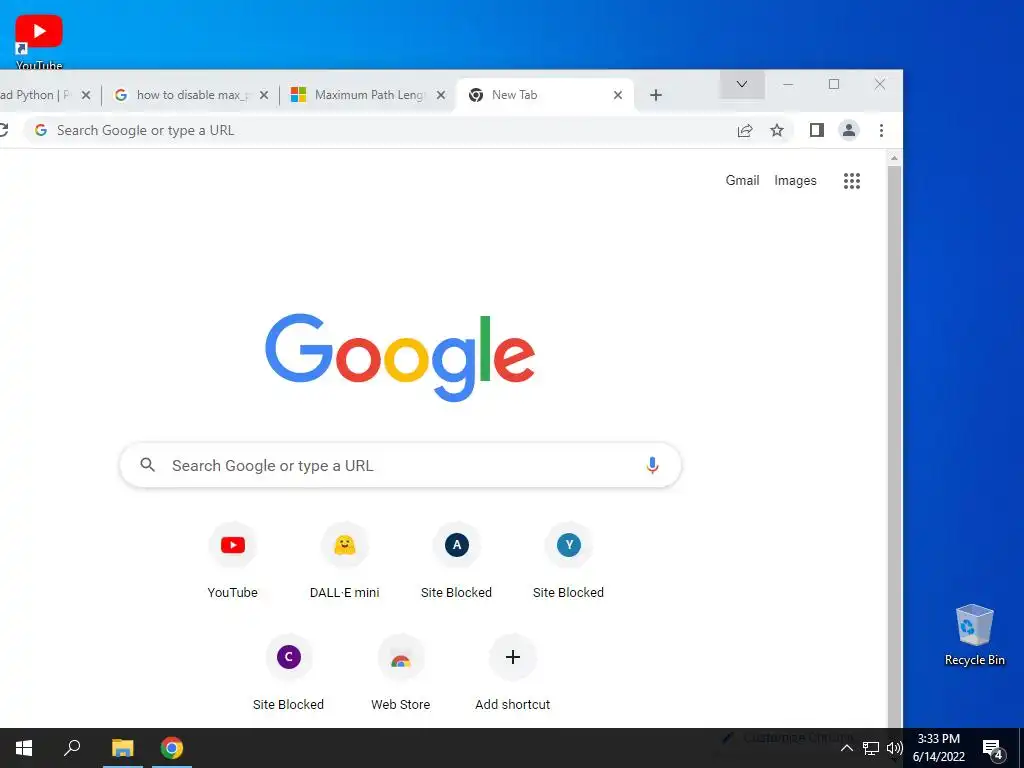The height and width of the screenshot is (768, 1024).
Task: Close the Maximum Path Length tab
Action: click(x=441, y=95)
